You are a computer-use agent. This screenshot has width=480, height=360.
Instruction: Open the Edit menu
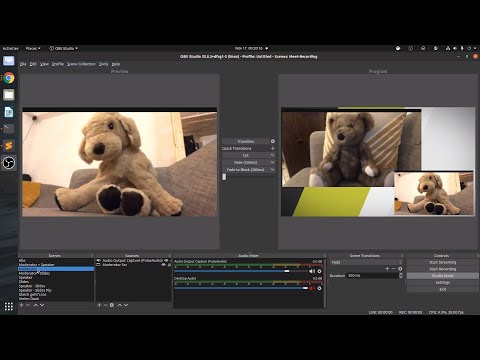click(33, 64)
